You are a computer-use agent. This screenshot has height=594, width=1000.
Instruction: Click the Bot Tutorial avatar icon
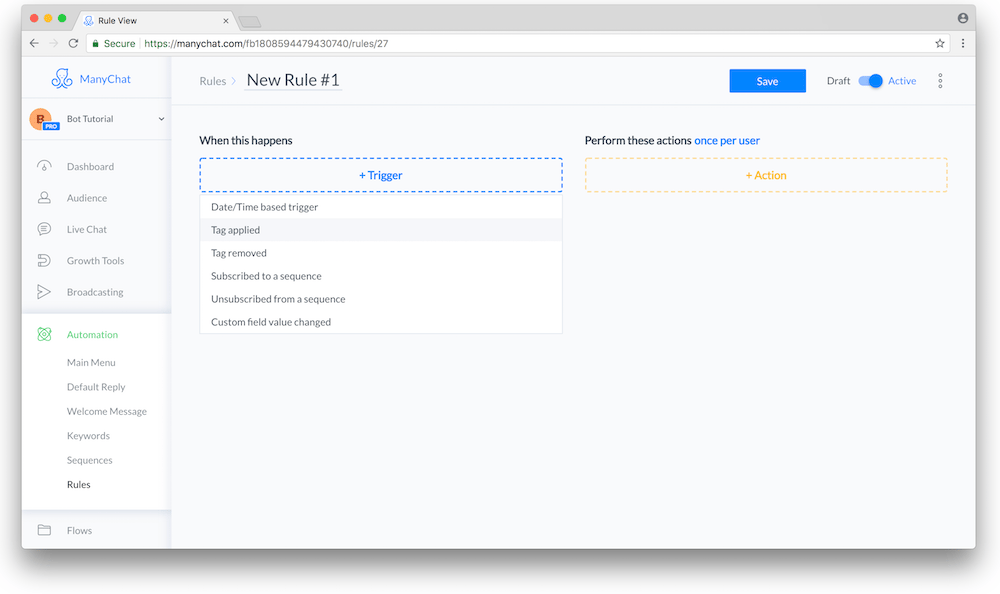41,119
